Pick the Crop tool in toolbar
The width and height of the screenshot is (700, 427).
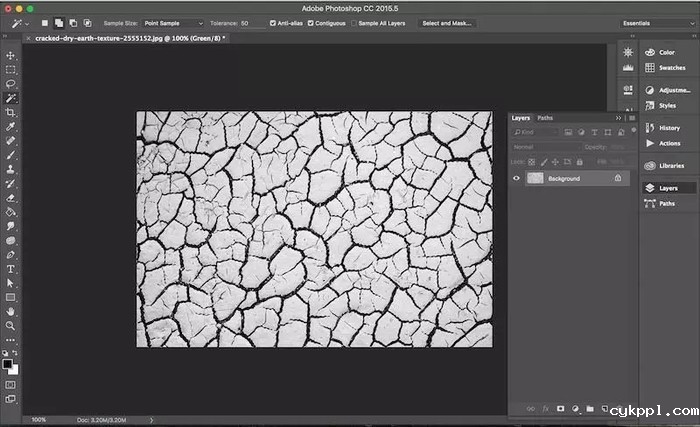point(11,113)
